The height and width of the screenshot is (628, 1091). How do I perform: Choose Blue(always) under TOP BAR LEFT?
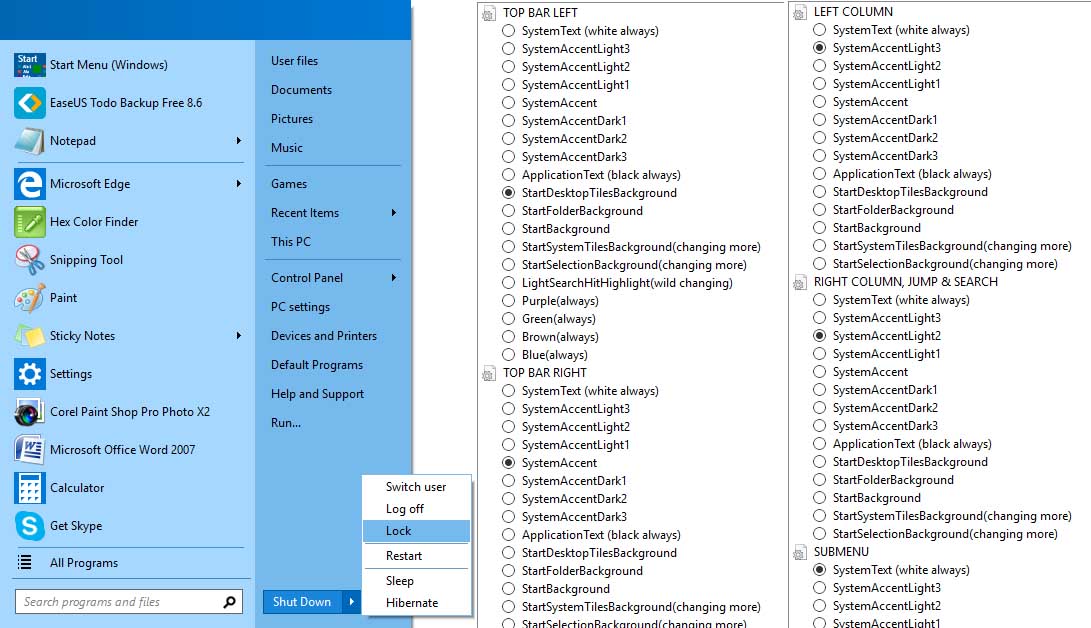pyautogui.click(x=509, y=355)
